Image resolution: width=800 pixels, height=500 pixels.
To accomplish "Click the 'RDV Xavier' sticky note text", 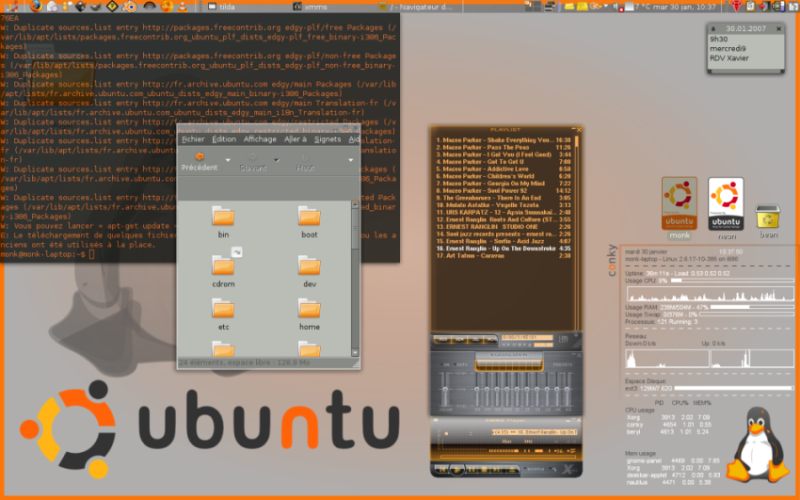I will point(729,58).
